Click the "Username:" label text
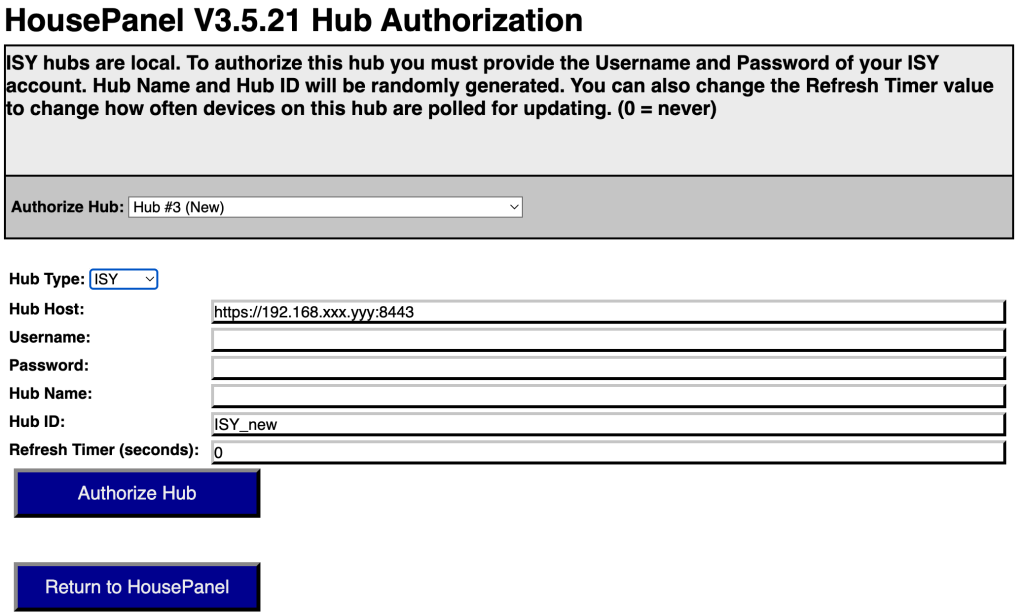1024x615 pixels. coord(50,338)
